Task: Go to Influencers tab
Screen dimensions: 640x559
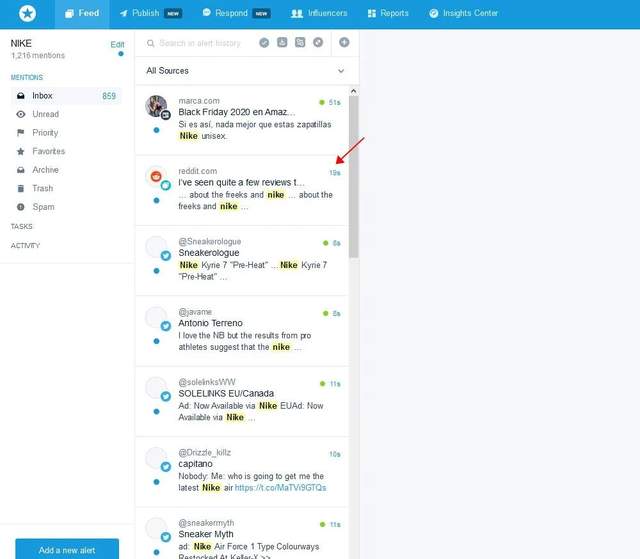Action: point(319,13)
